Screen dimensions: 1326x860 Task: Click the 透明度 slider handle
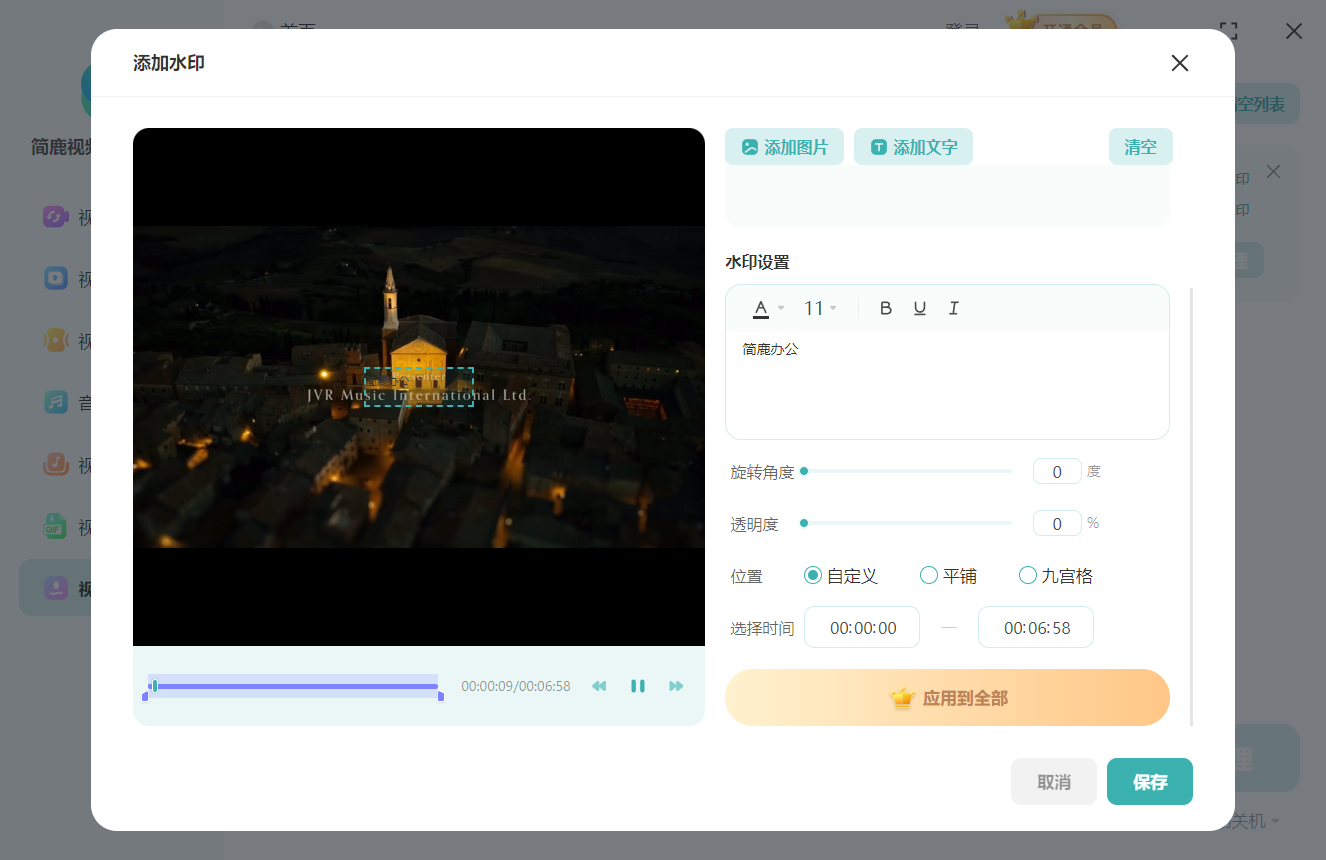(804, 522)
